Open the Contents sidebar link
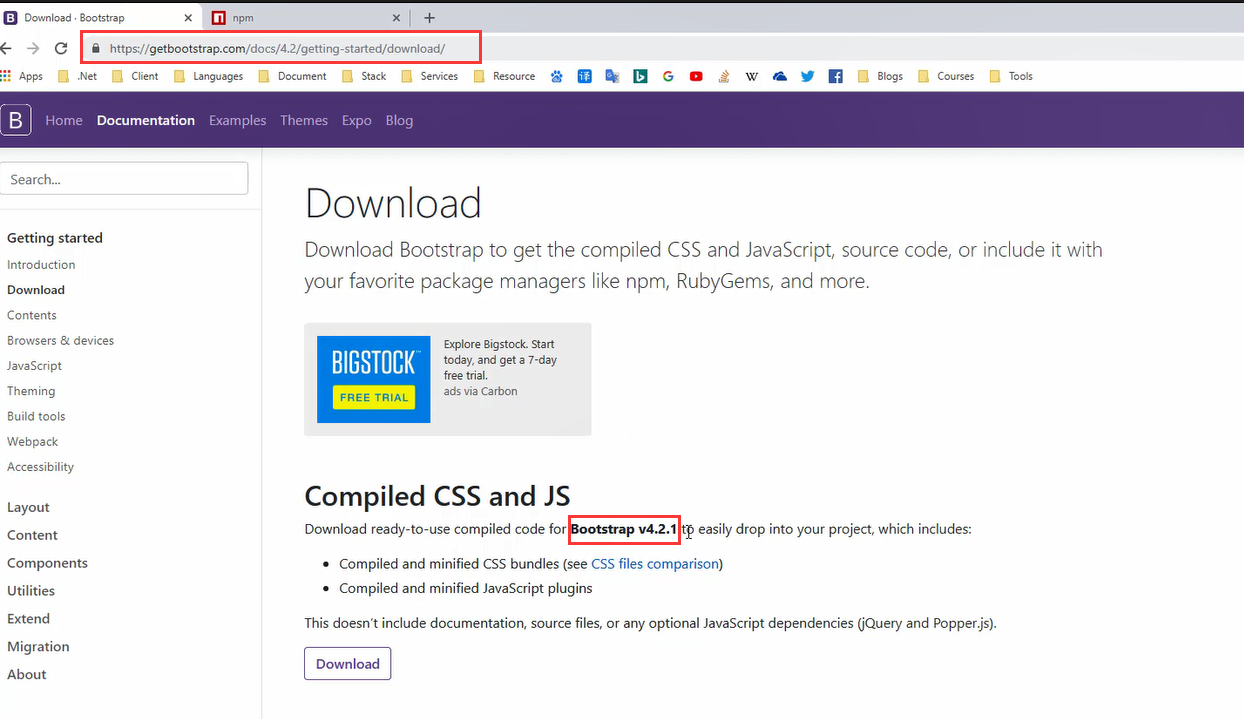 click(x=32, y=315)
